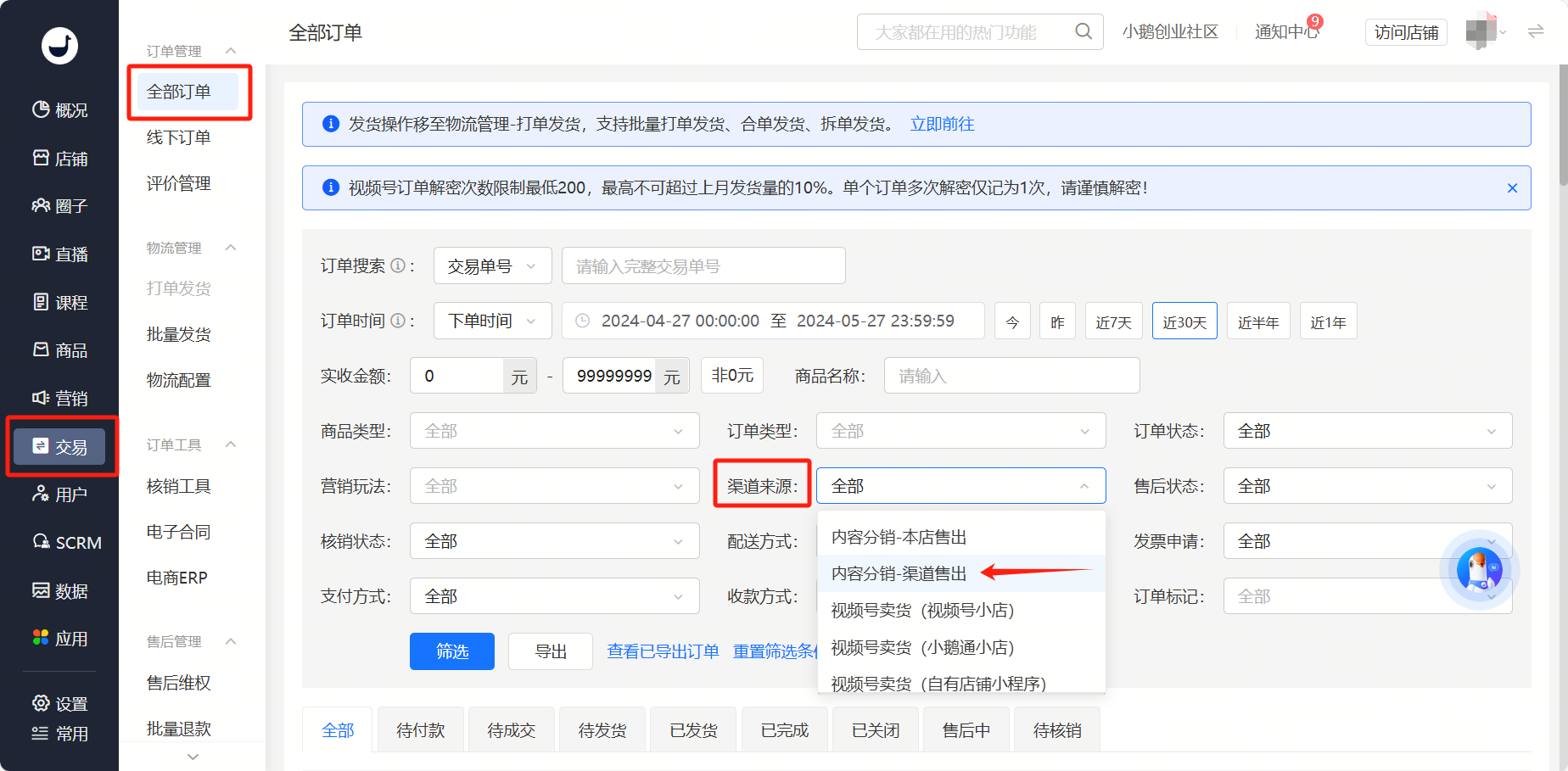1568x771 pixels.
Task: Open the 圈子 community sidebar item
Action: [59, 206]
